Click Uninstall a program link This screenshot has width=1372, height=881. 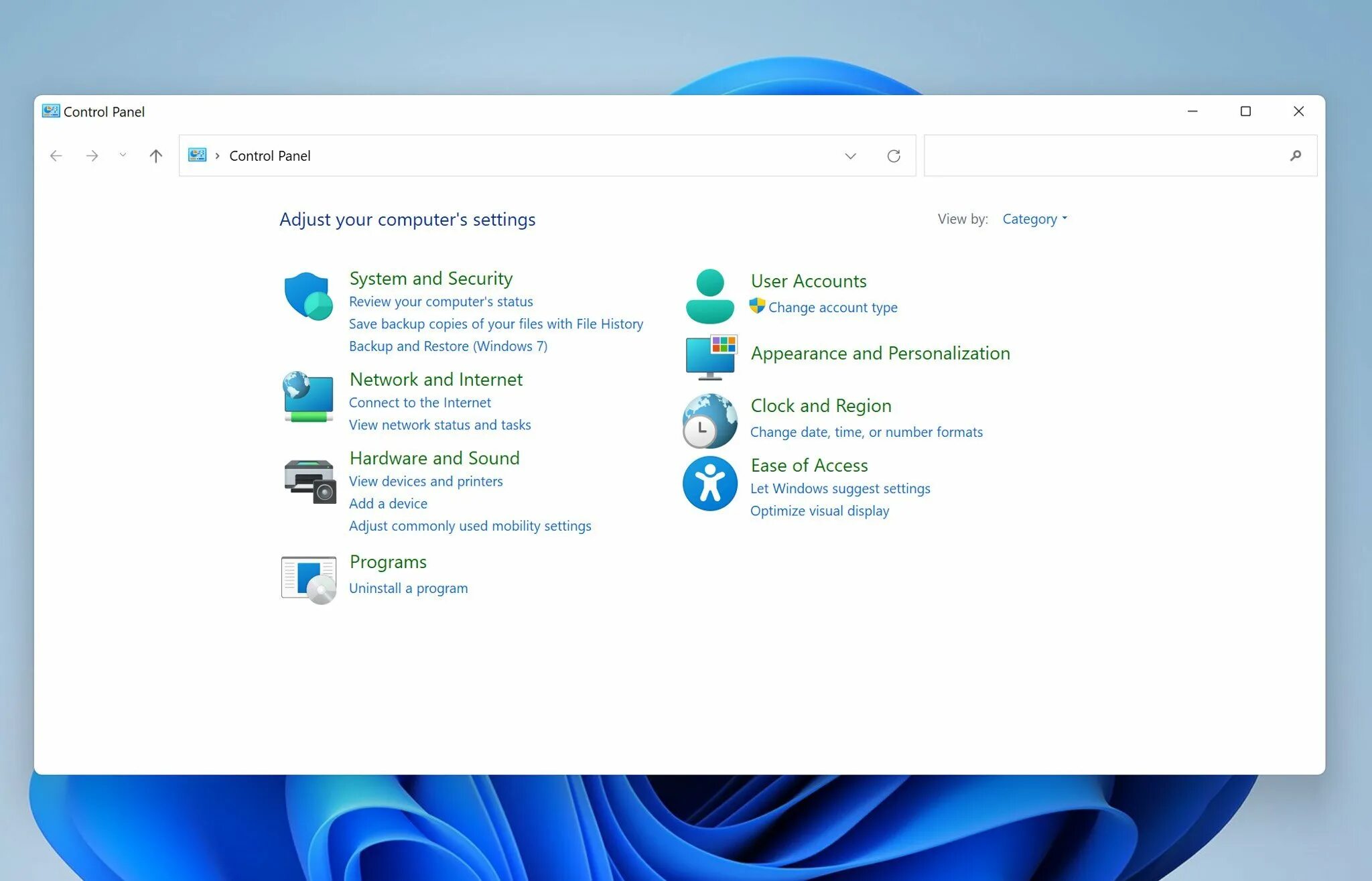pyautogui.click(x=407, y=588)
